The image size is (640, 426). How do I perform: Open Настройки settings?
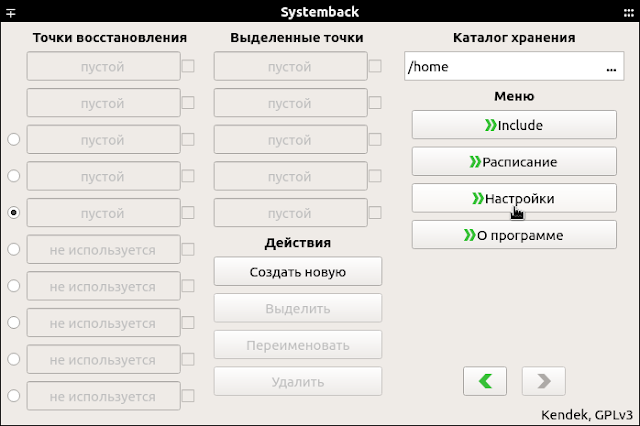click(x=514, y=198)
